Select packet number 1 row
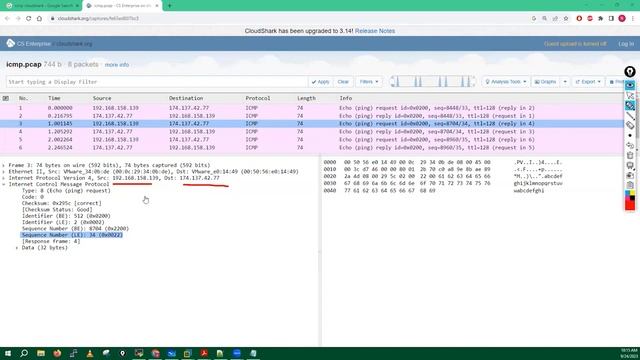 [312, 108]
